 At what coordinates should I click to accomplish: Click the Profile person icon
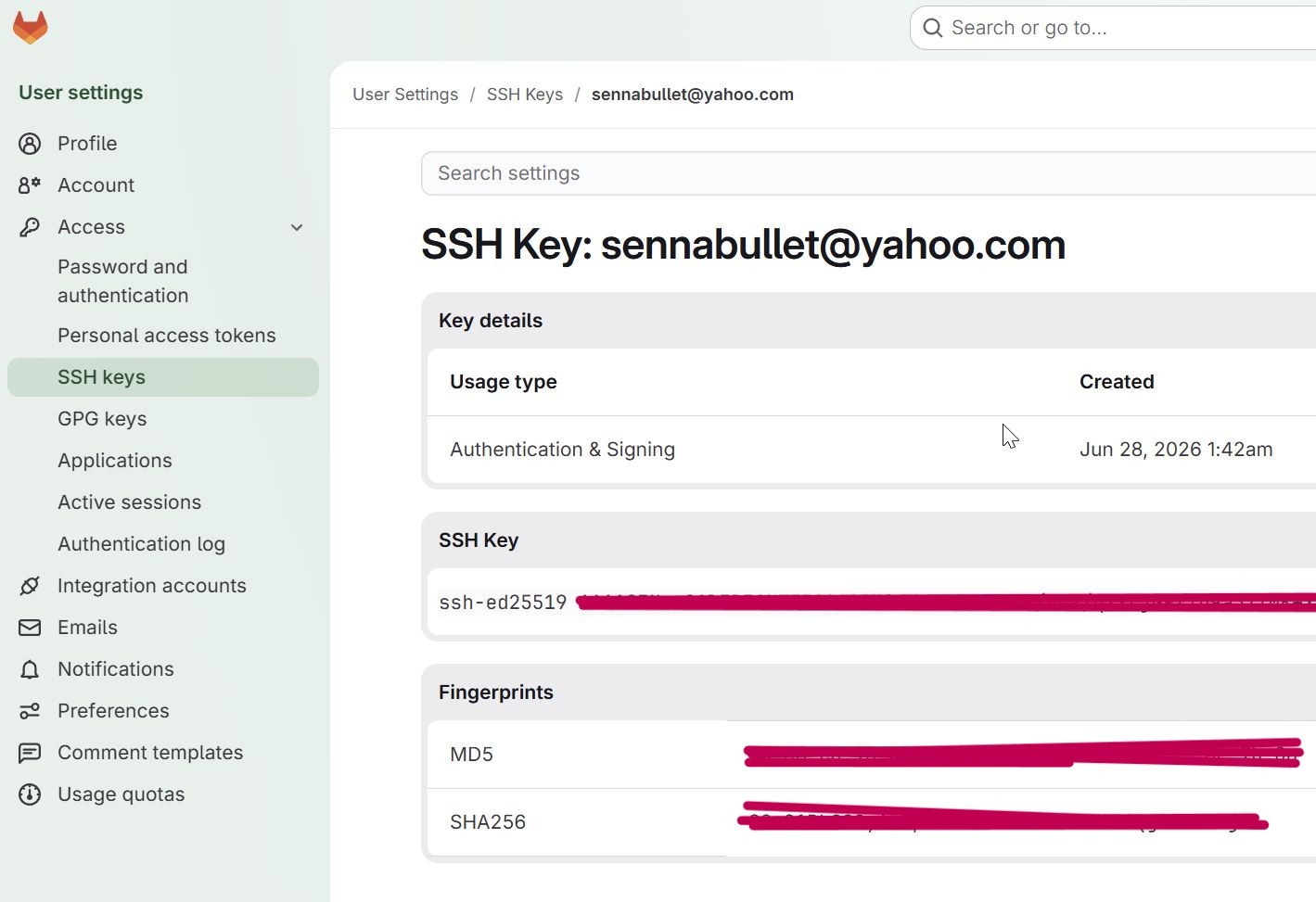pos(30,144)
